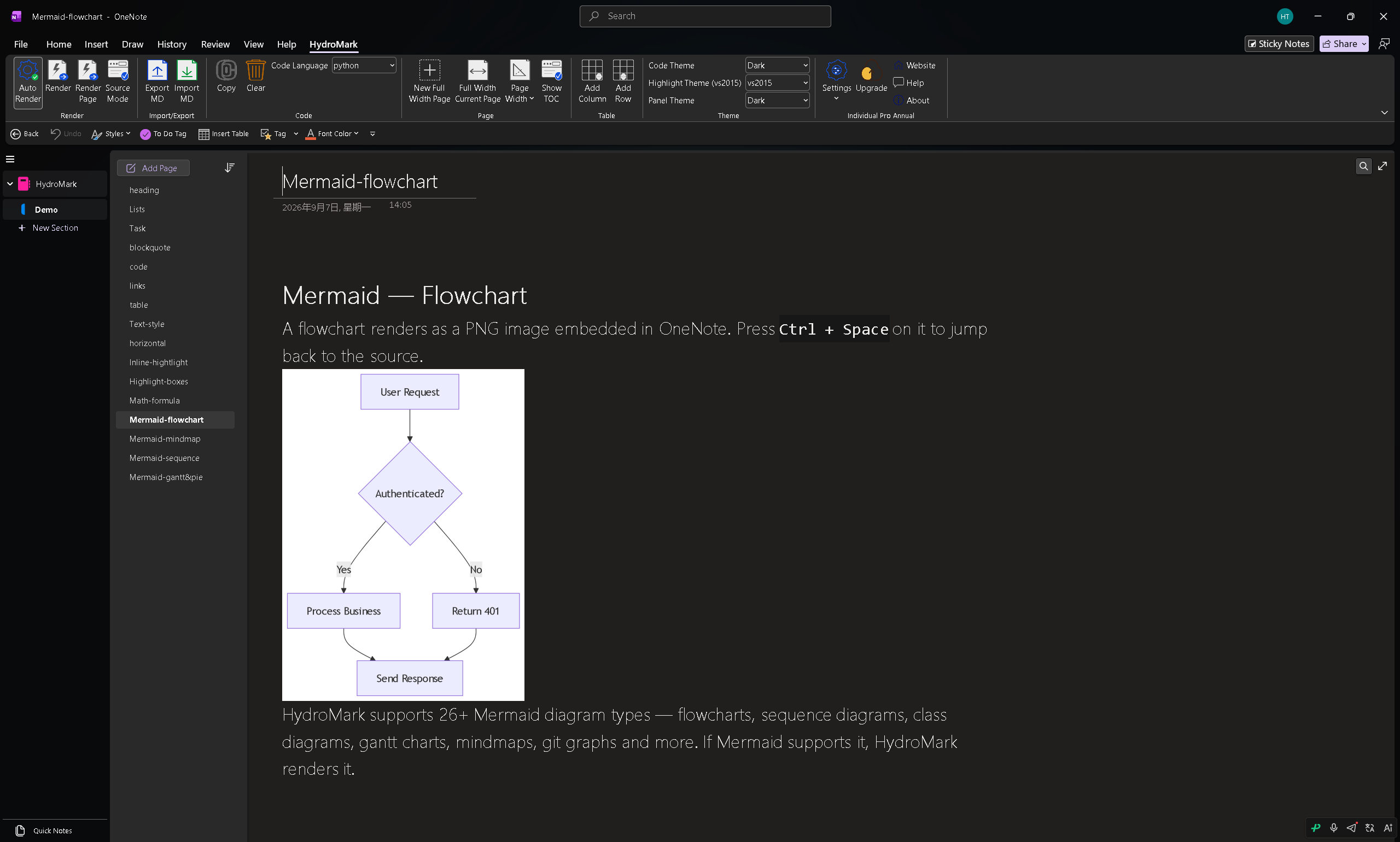The height and width of the screenshot is (842, 1400).
Task: Open HydroMark Settings
Action: [836, 79]
